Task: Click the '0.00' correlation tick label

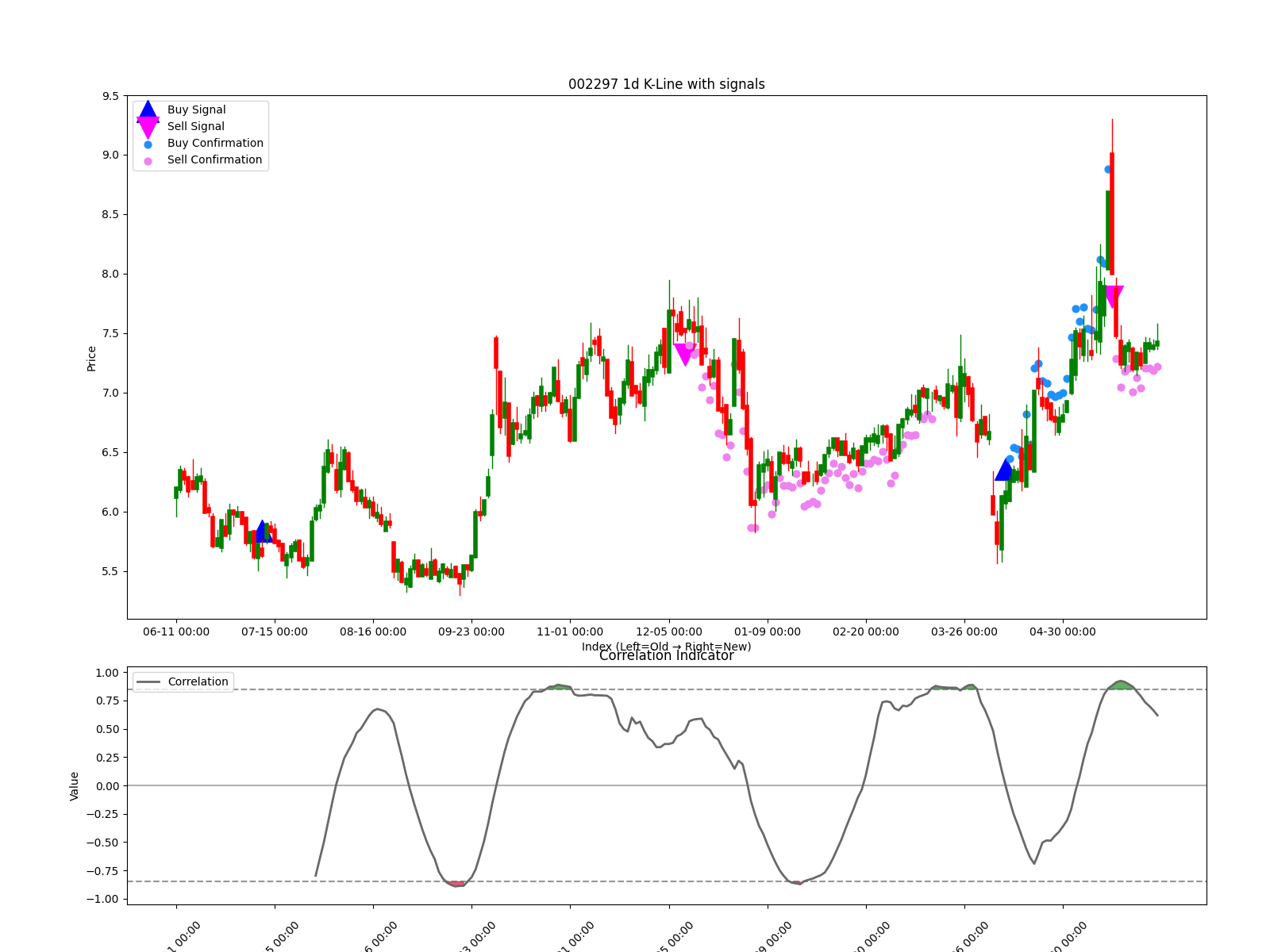Action: point(106,786)
